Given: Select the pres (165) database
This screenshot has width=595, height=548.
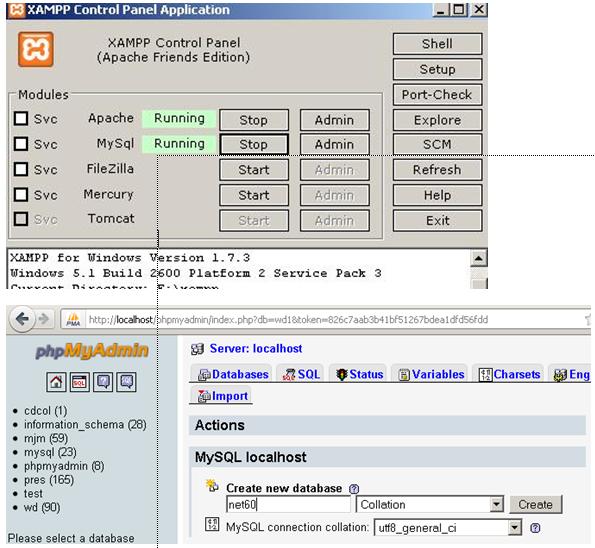Looking at the screenshot, I should (x=49, y=480).
